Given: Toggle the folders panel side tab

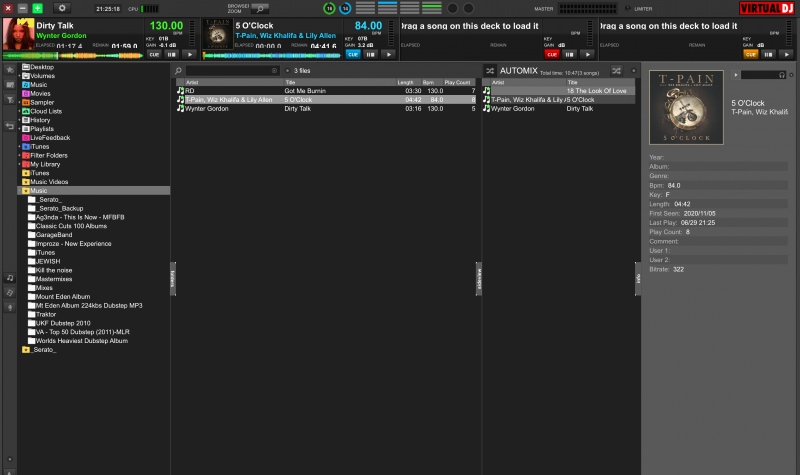Looking at the screenshot, I should pos(173,279).
